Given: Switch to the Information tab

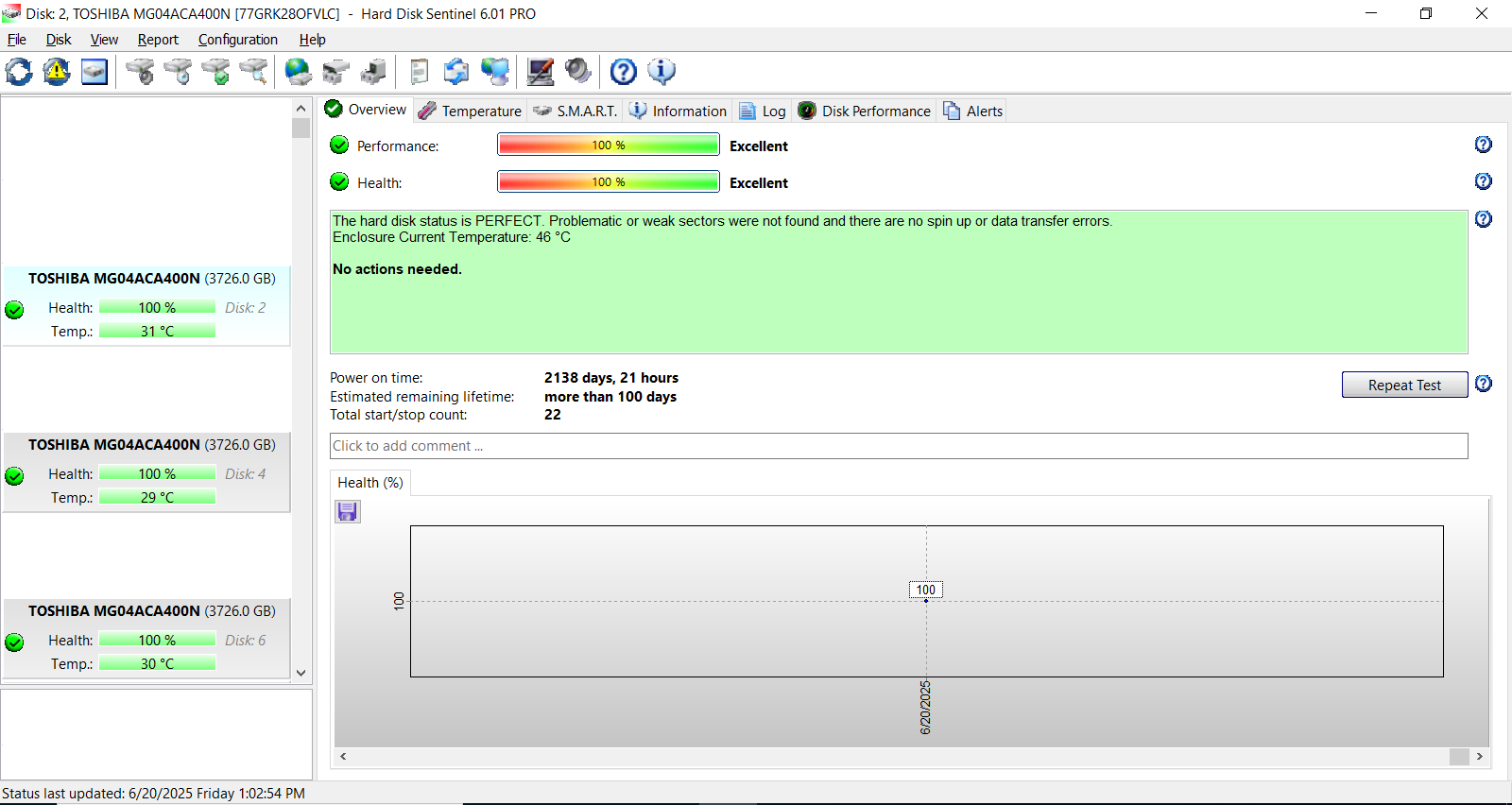Looking at the screenshot, I should click(x=678, y=111).
